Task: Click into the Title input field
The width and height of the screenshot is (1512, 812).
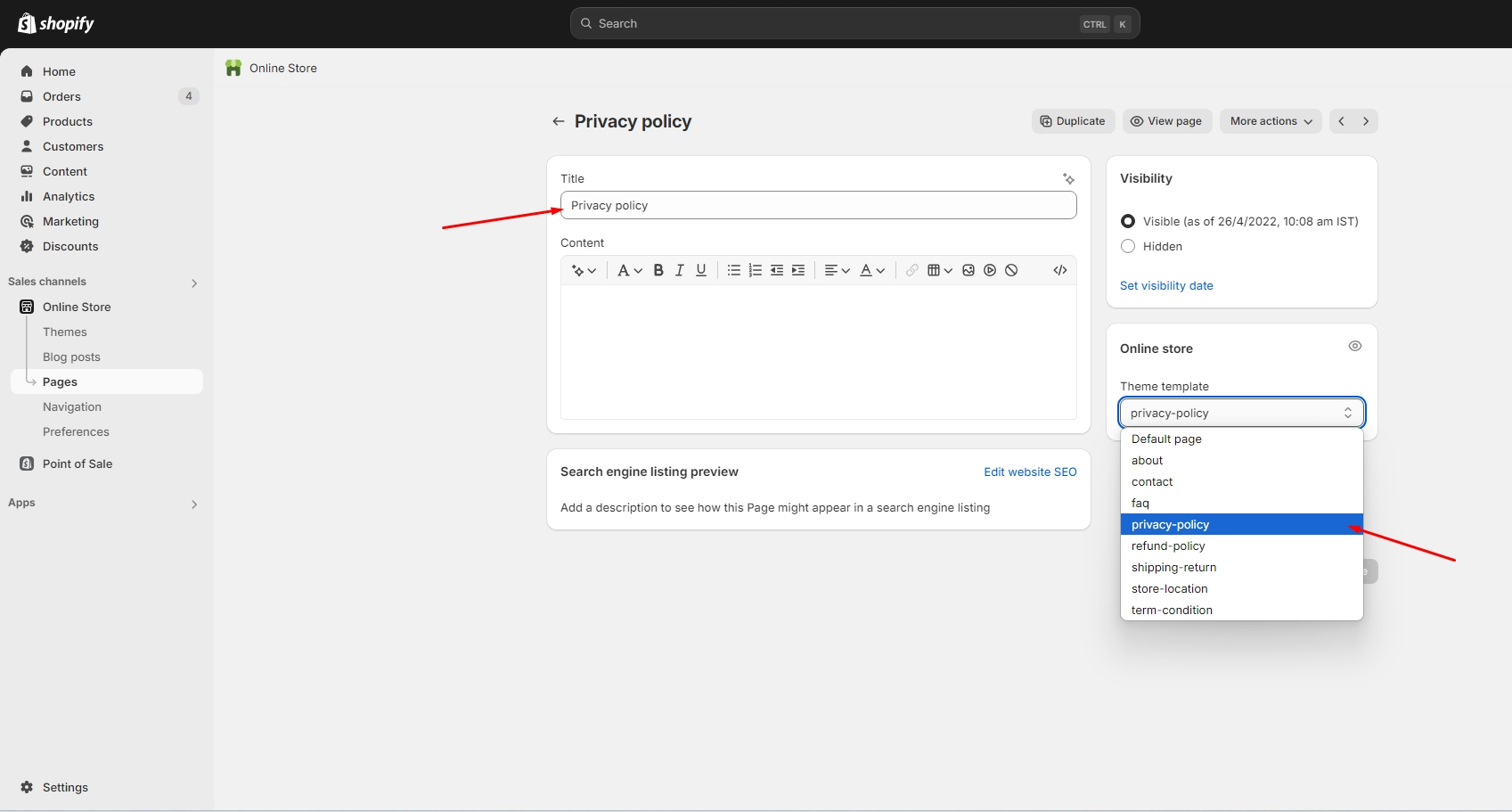Action: pyautogui.click(x=818, y=205)
